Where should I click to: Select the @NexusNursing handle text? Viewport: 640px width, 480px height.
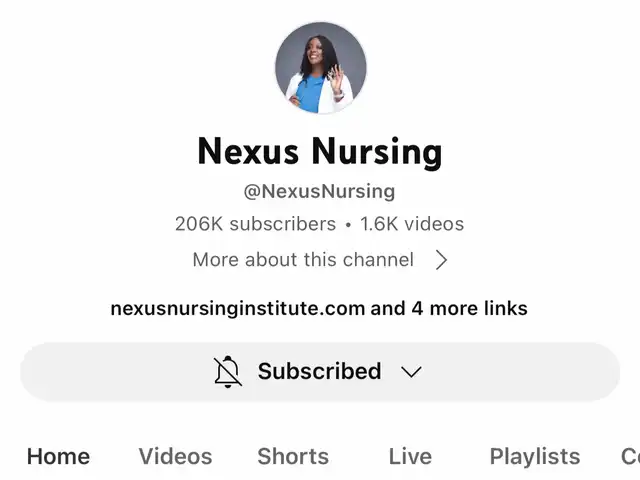[320, 191]
